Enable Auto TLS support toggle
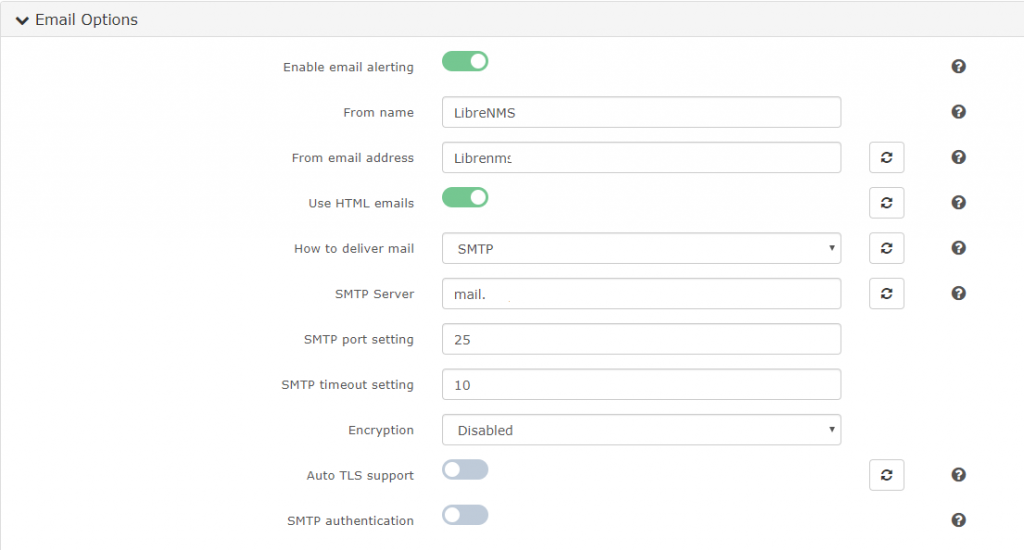This screenshot has height=550, width=1024. [465, 470]
